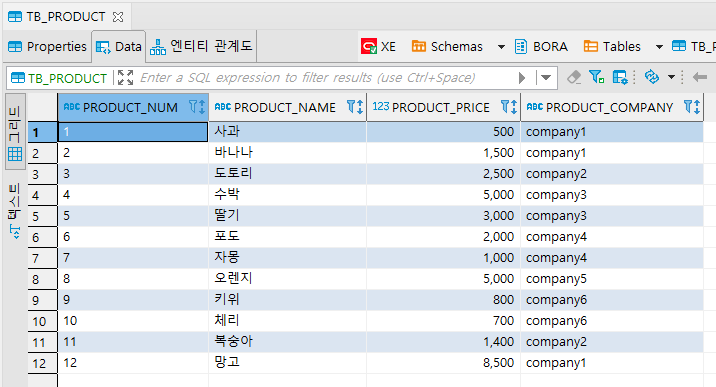Image resolution: width=716 pixels, height=387 pixels.
Task: Click the cell containing 망고
Action: point(287,363)
